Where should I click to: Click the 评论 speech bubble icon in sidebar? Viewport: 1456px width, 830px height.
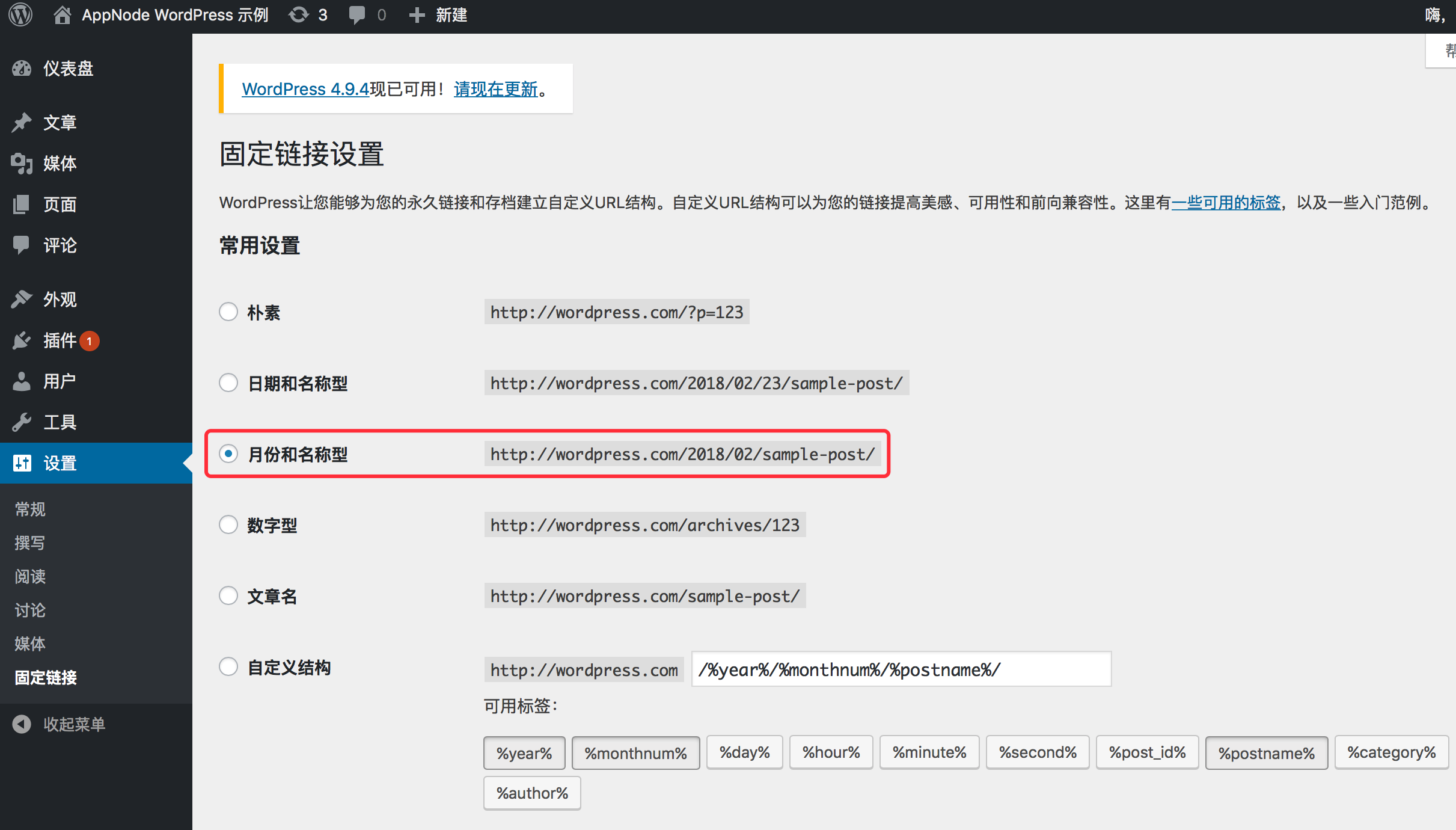click(x=22, y=245)
